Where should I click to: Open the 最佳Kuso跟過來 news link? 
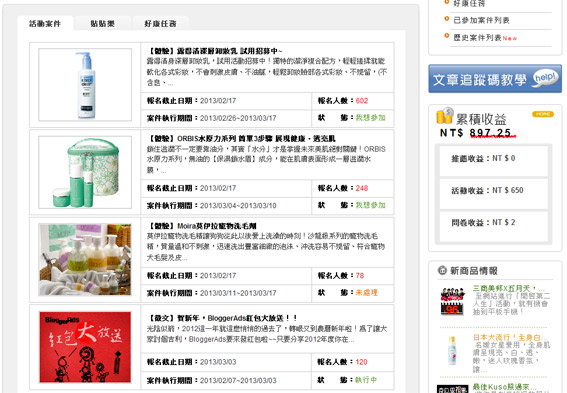click(505, 387)
